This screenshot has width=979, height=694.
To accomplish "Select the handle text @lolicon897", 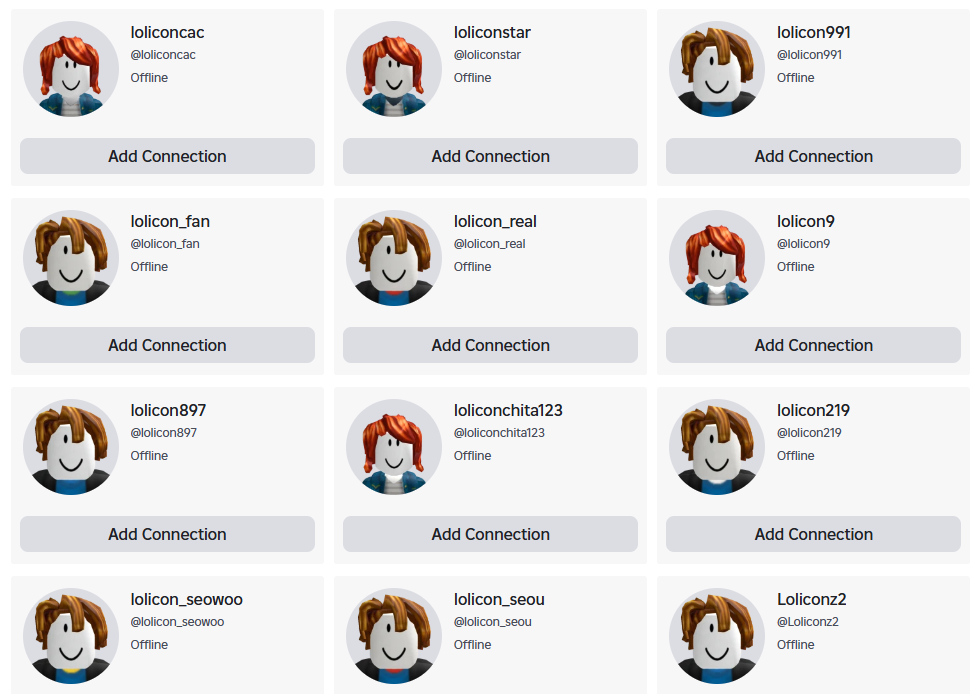I will (164, 433).
